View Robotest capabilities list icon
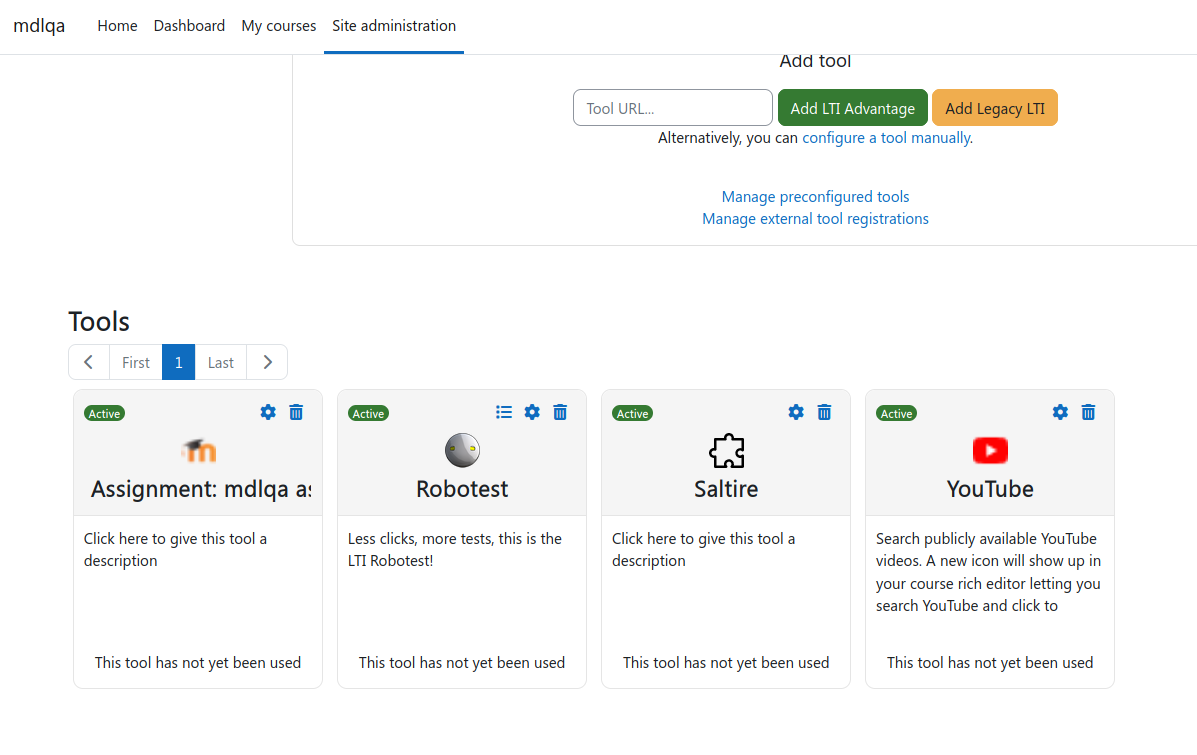1197x755 pixels. pos(504,412)
